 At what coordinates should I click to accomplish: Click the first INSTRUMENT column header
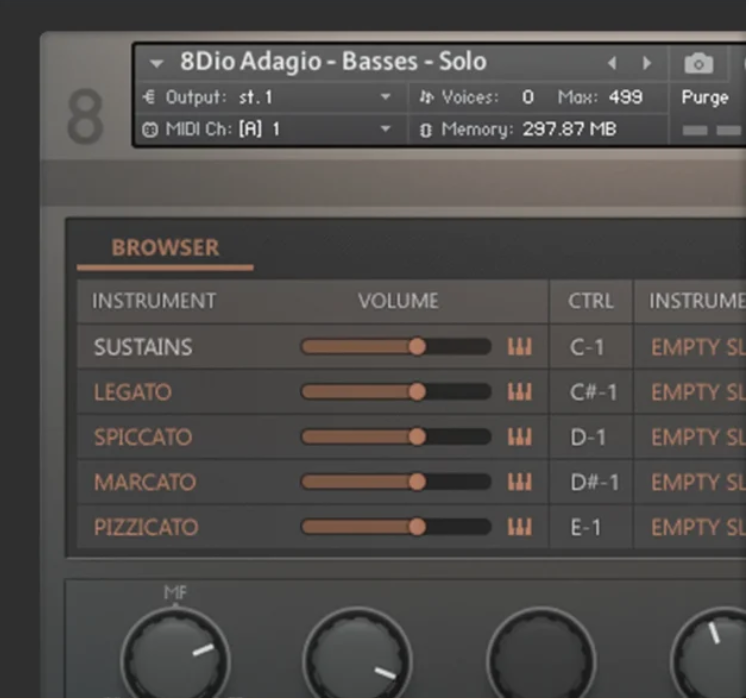coord(154,301)
